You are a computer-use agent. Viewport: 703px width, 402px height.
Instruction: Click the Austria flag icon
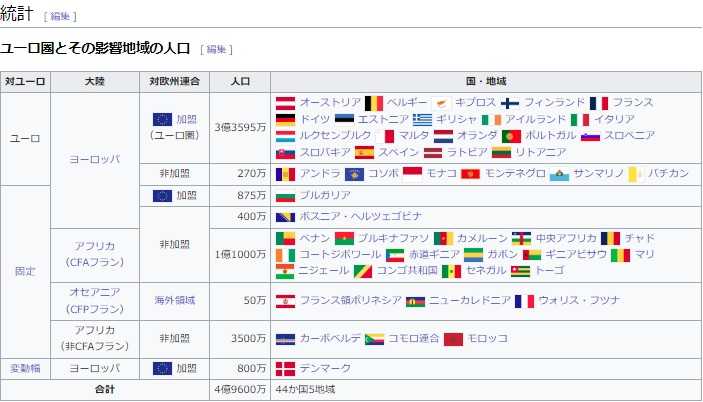[x=285, y=103]
